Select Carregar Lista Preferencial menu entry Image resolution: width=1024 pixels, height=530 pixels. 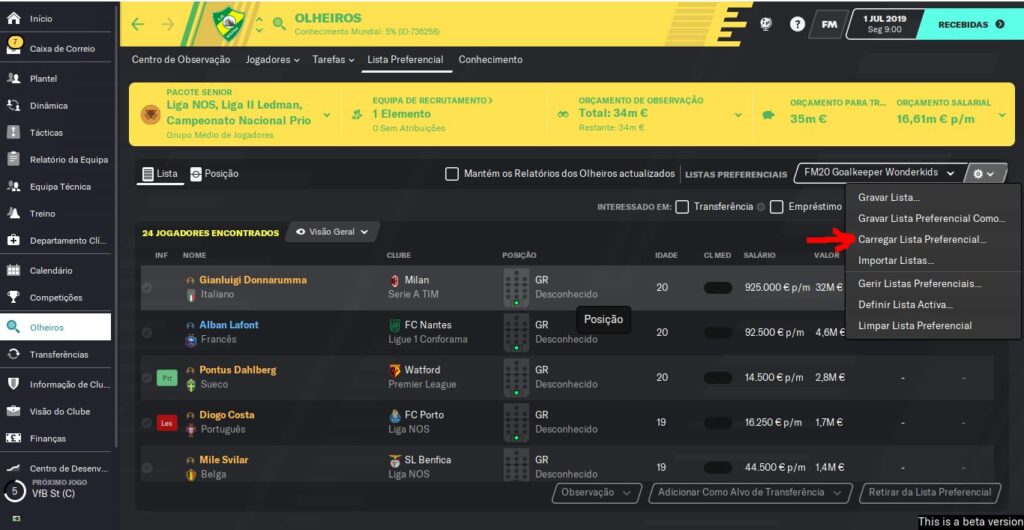[921, 240]
